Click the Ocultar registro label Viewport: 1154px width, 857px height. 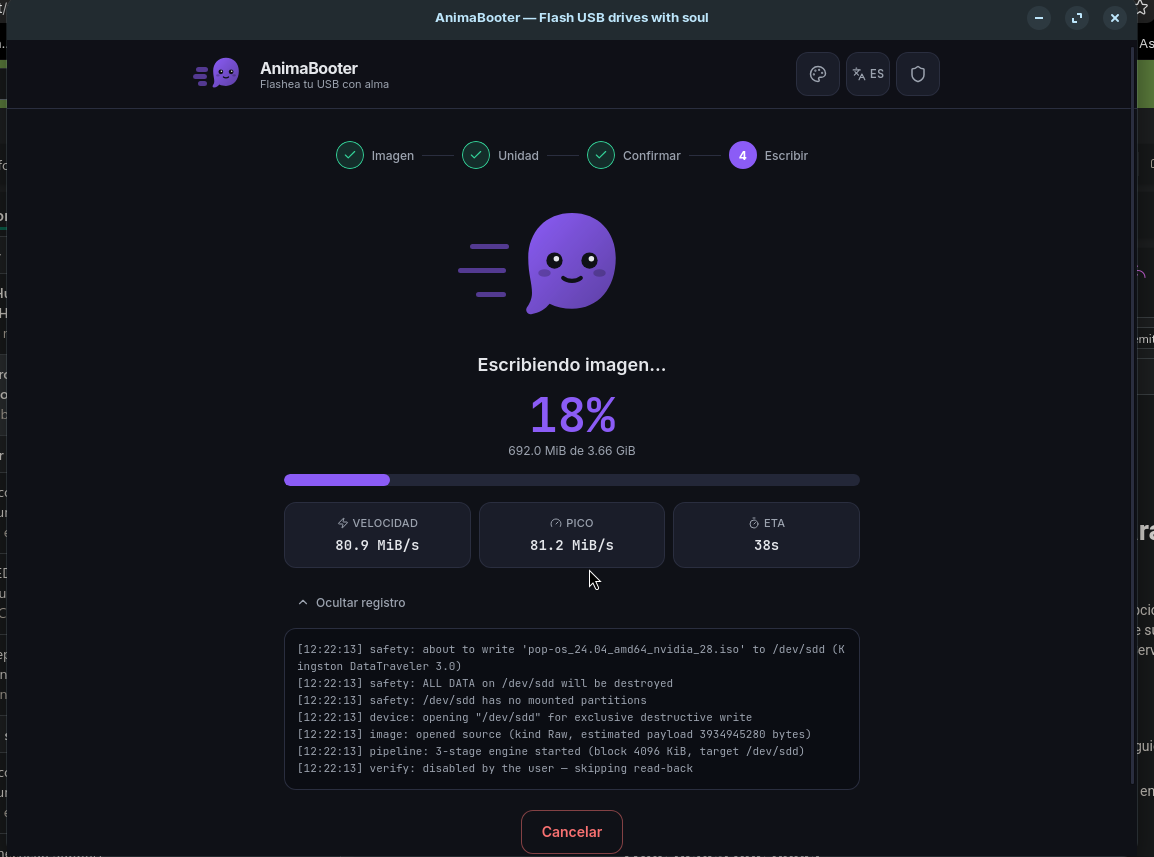(361, 602)
